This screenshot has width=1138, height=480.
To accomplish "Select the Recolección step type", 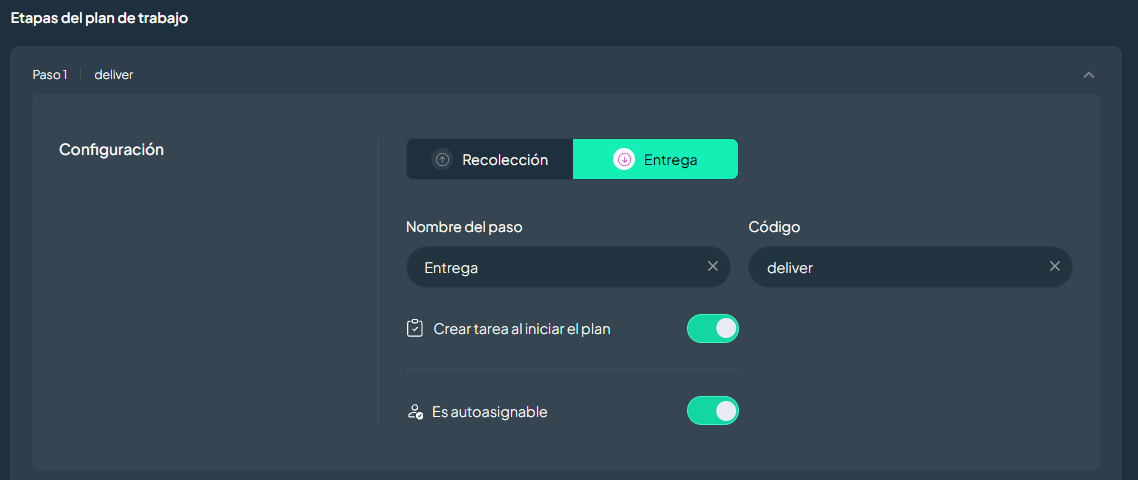I will coord(490,160).
